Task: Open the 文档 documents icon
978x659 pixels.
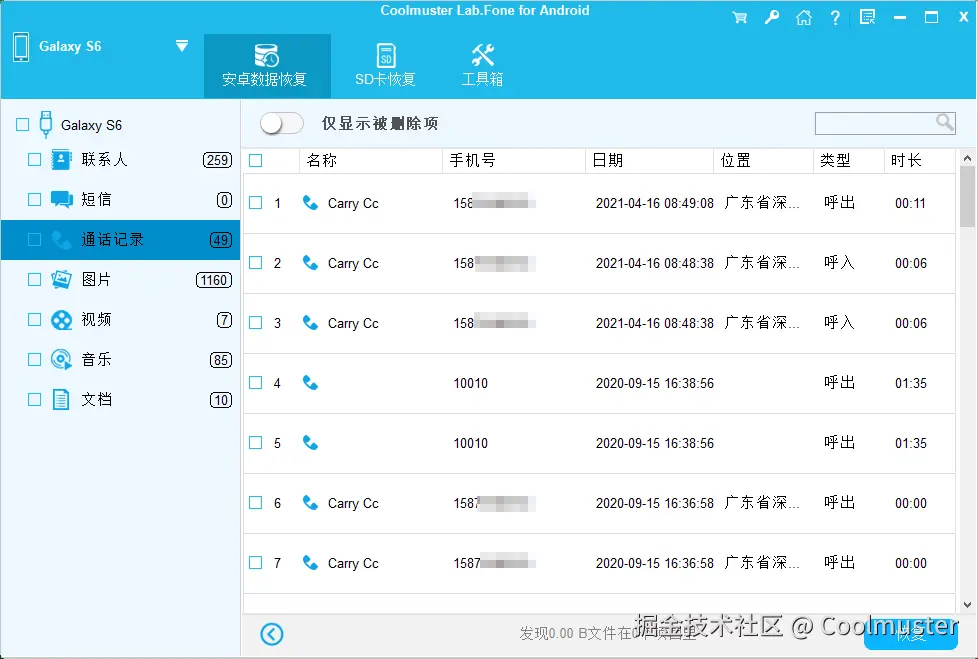Action: click(61, 399)
